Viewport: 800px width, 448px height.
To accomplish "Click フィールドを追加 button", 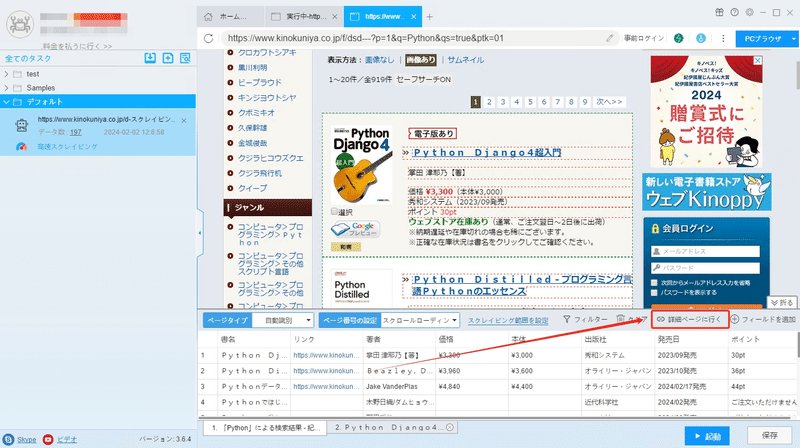I will pos(763,319).
